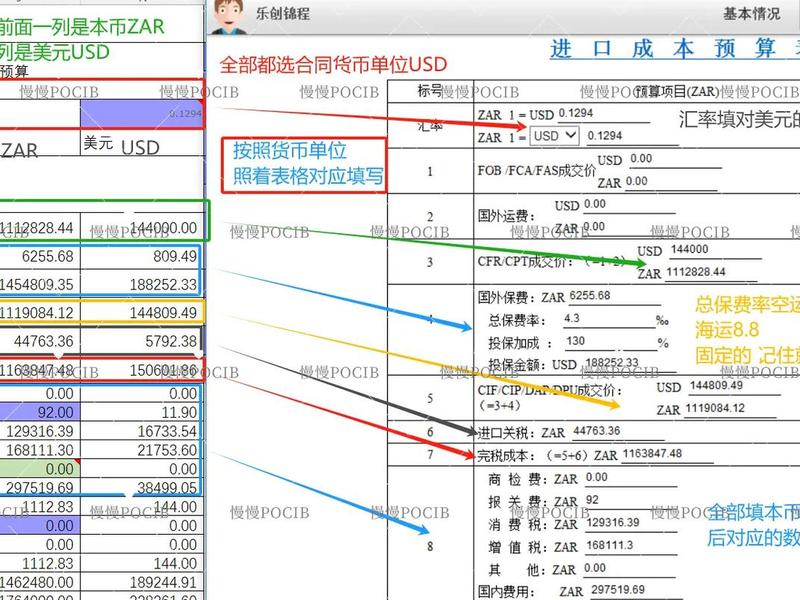Select spreadsheet cell 297519.69
Image resolution: width=800 pixels, height=600 pixels.
pos(40,488)
